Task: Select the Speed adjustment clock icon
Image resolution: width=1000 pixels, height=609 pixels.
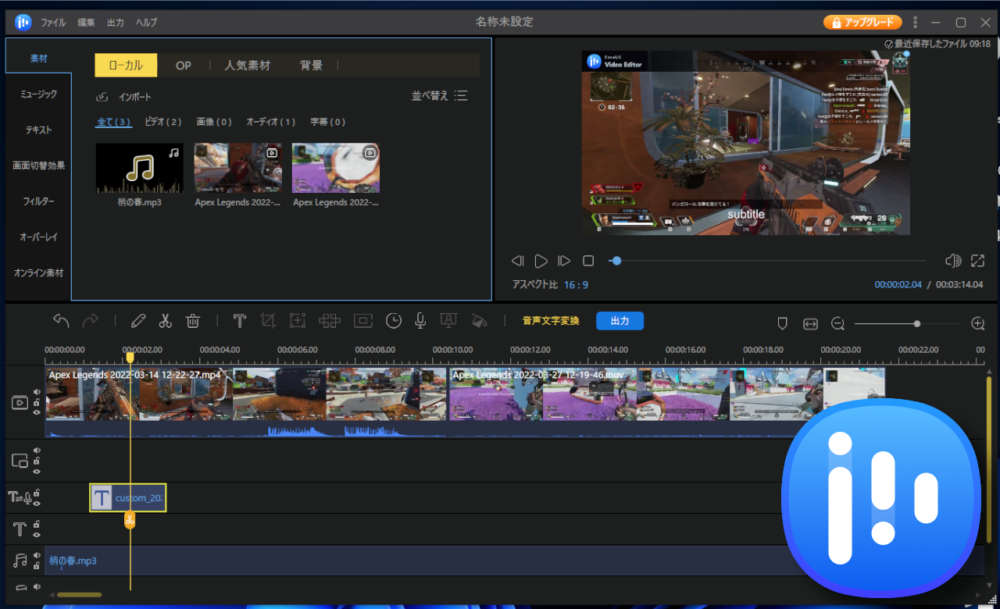Action: [x=392, y=321]
